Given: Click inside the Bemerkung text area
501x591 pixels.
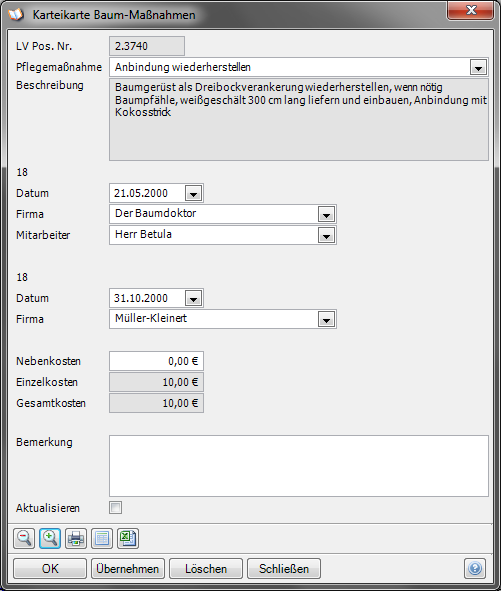Looking at the screenshot, I should (299, 466).
